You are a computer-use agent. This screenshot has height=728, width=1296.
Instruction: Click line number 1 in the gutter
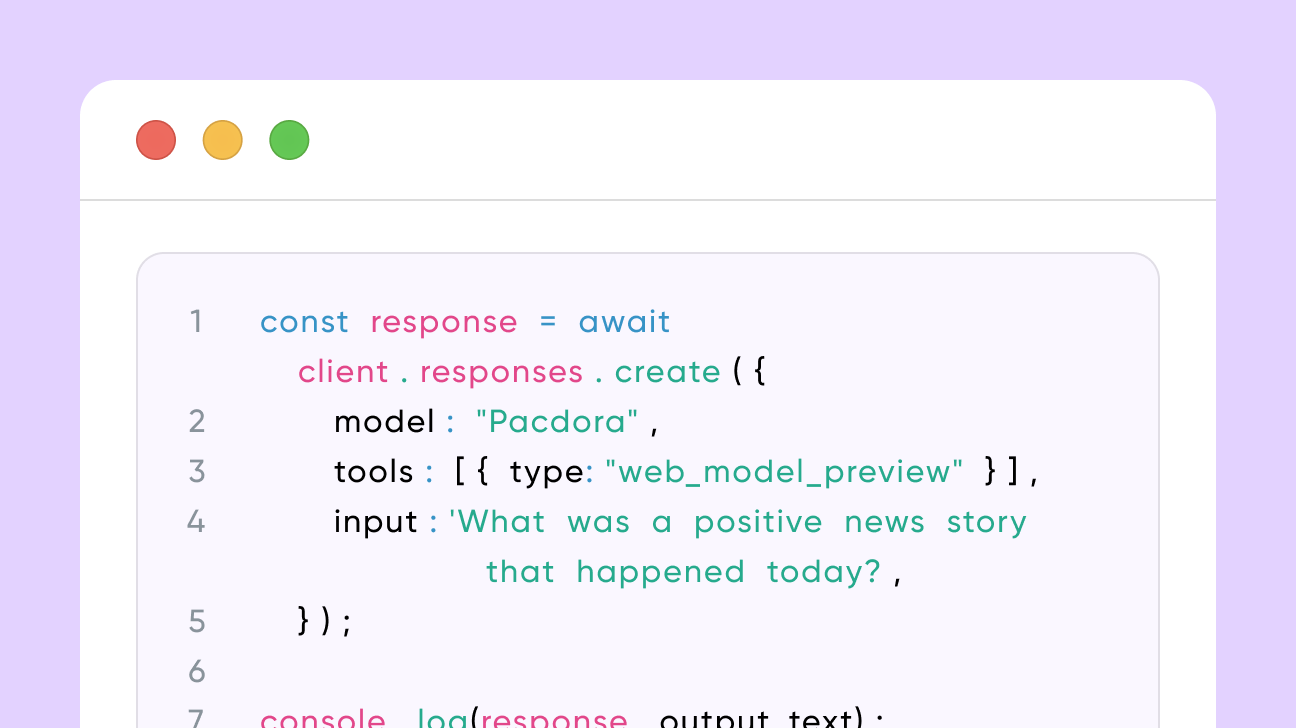pyautogui.click(x=197, y=321)
